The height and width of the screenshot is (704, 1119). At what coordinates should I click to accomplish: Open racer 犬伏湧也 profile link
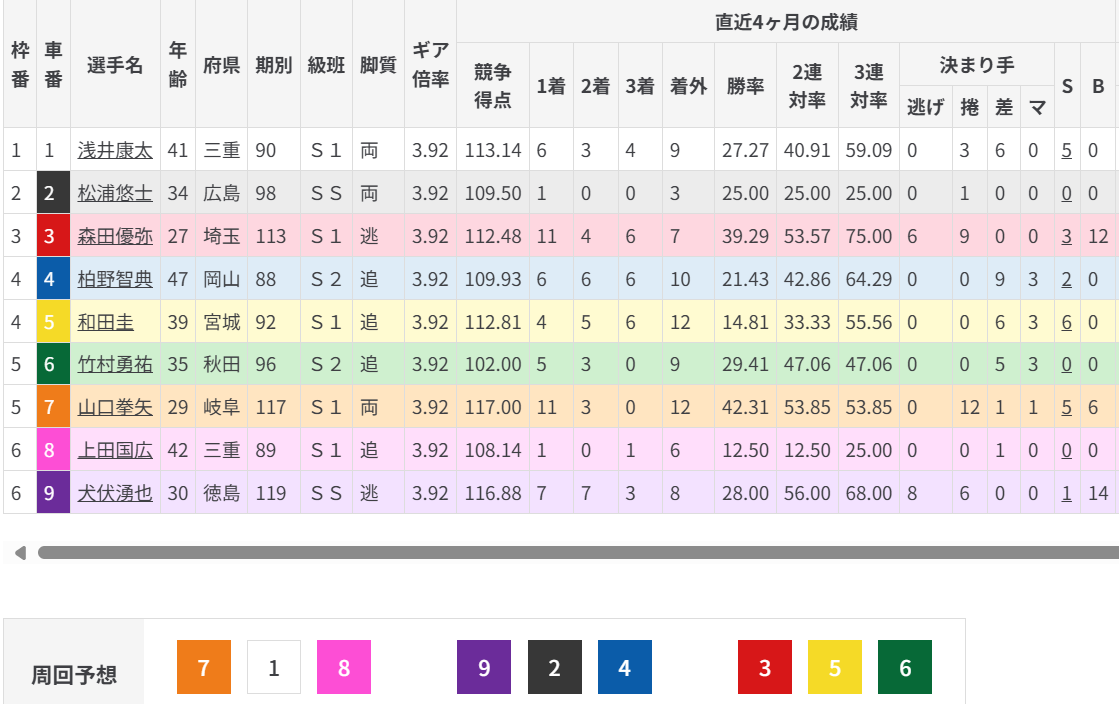pyautogui.click(x=115, y=493)
